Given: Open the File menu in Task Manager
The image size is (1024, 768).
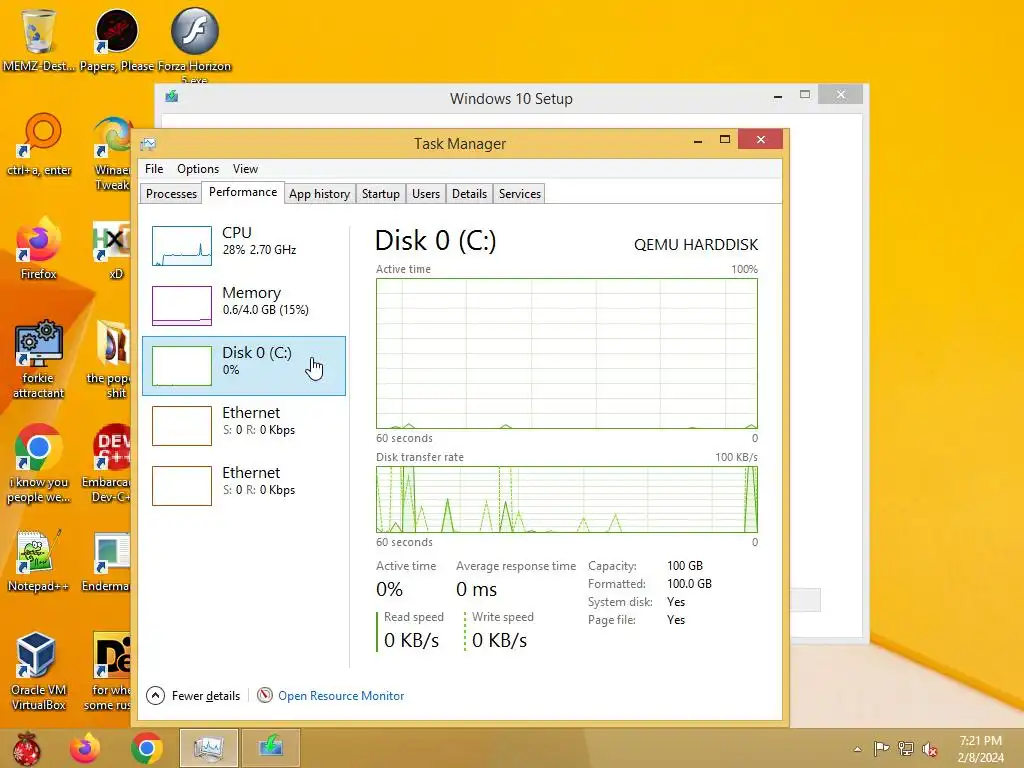Looking at the screenshot, I should [x=154, y=168].
